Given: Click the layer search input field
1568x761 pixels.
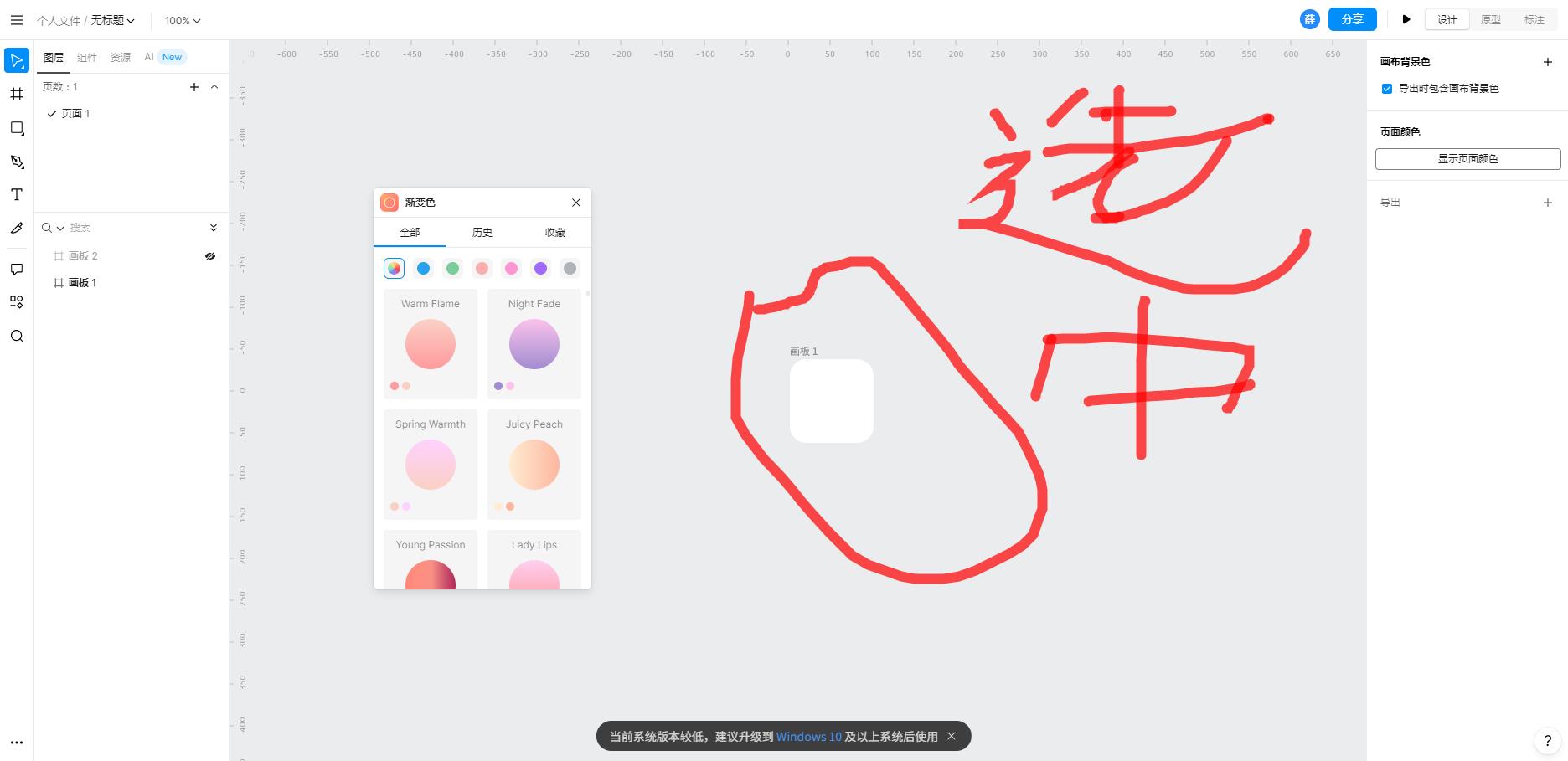Looking at the screenshot, I should pos(134,228).
